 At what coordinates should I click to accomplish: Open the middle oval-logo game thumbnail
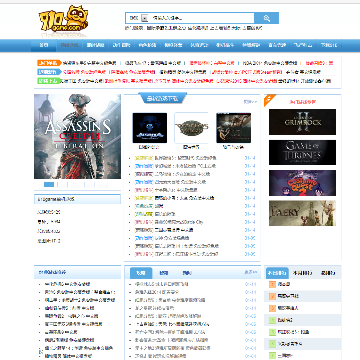(191, 128)
